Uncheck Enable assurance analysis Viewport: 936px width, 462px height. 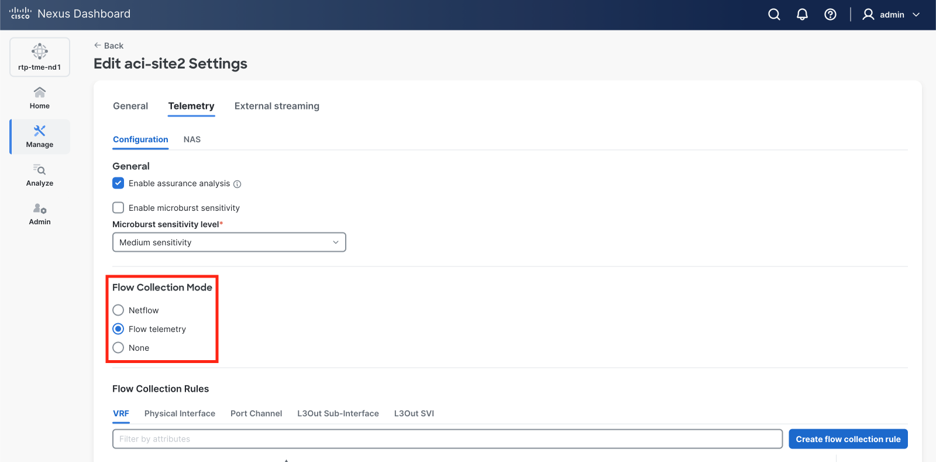pos(118,183)
